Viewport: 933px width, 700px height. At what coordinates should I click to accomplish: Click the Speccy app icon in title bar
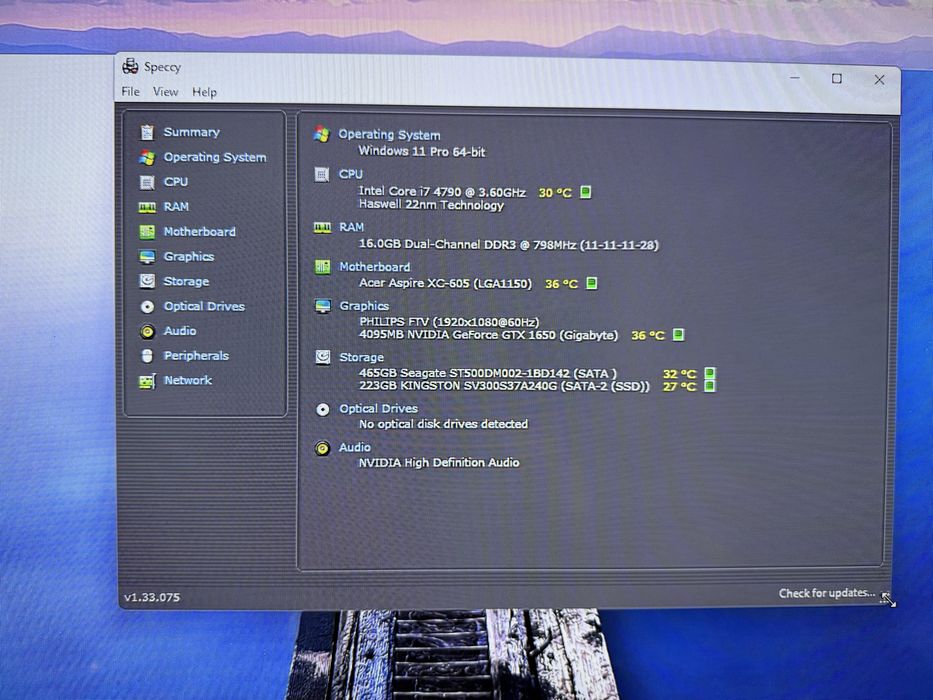pos(130,66)
